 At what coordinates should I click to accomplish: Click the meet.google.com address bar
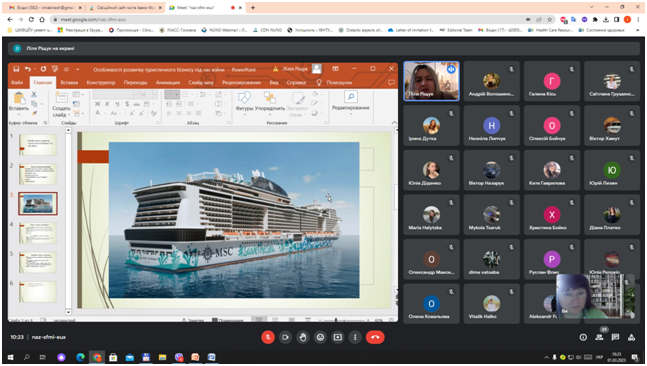(289, 19)
